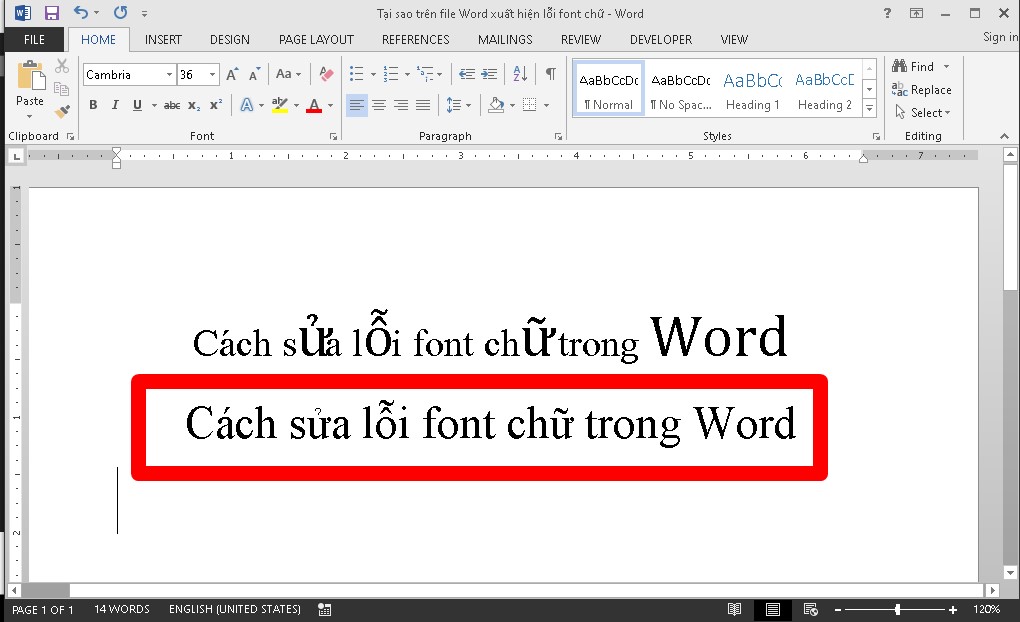Screen dimensions: 1020x622
Task: Align paragraph text to the right
Action: tap(401, 105)
